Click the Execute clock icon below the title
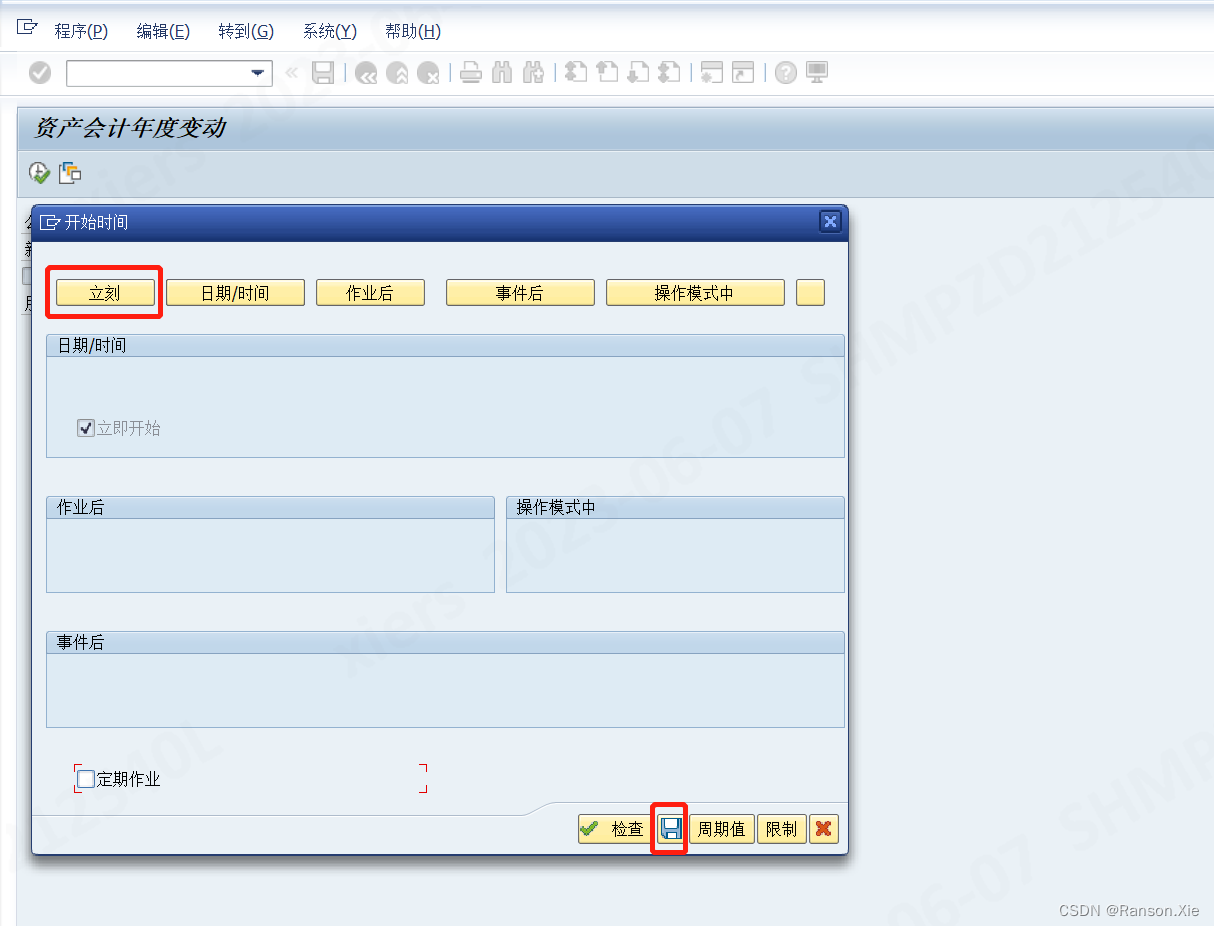Image resolution: width=1214 pixels, height=926 pixels. click(38, 172)
